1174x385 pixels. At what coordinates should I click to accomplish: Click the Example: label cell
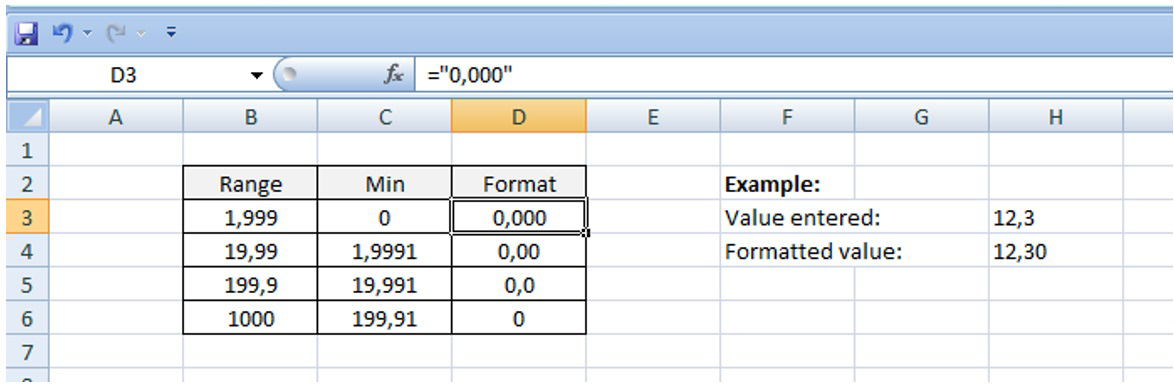pyautogui.click(x=787, y=184)
